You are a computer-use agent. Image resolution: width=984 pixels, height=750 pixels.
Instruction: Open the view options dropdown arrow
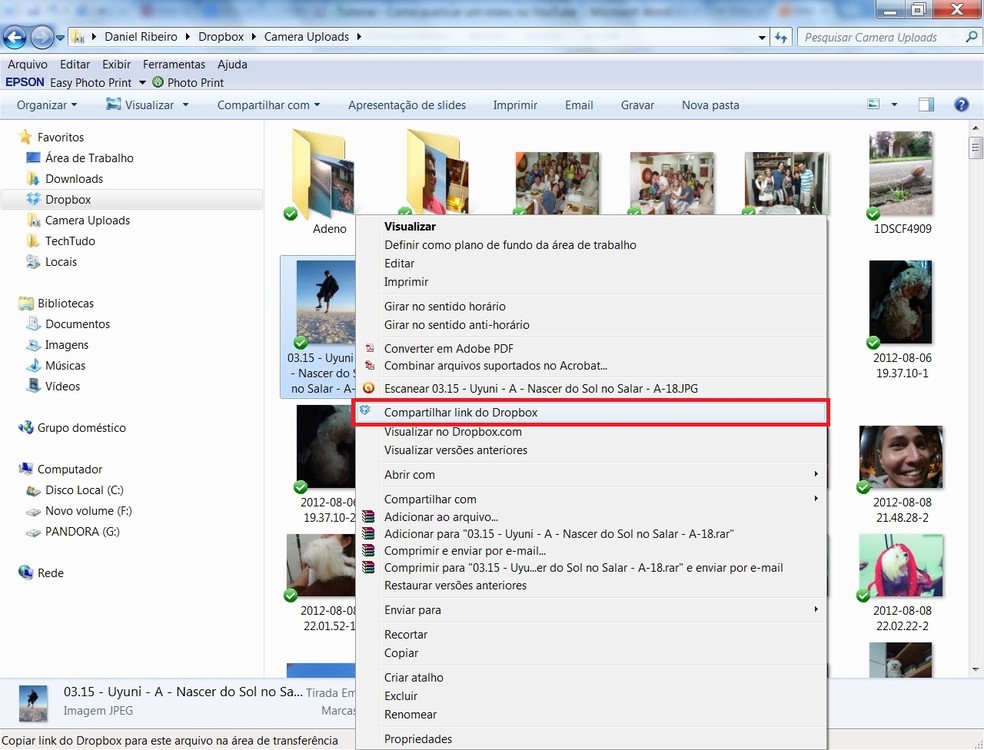pyautogui.click(x=894, y=105)
